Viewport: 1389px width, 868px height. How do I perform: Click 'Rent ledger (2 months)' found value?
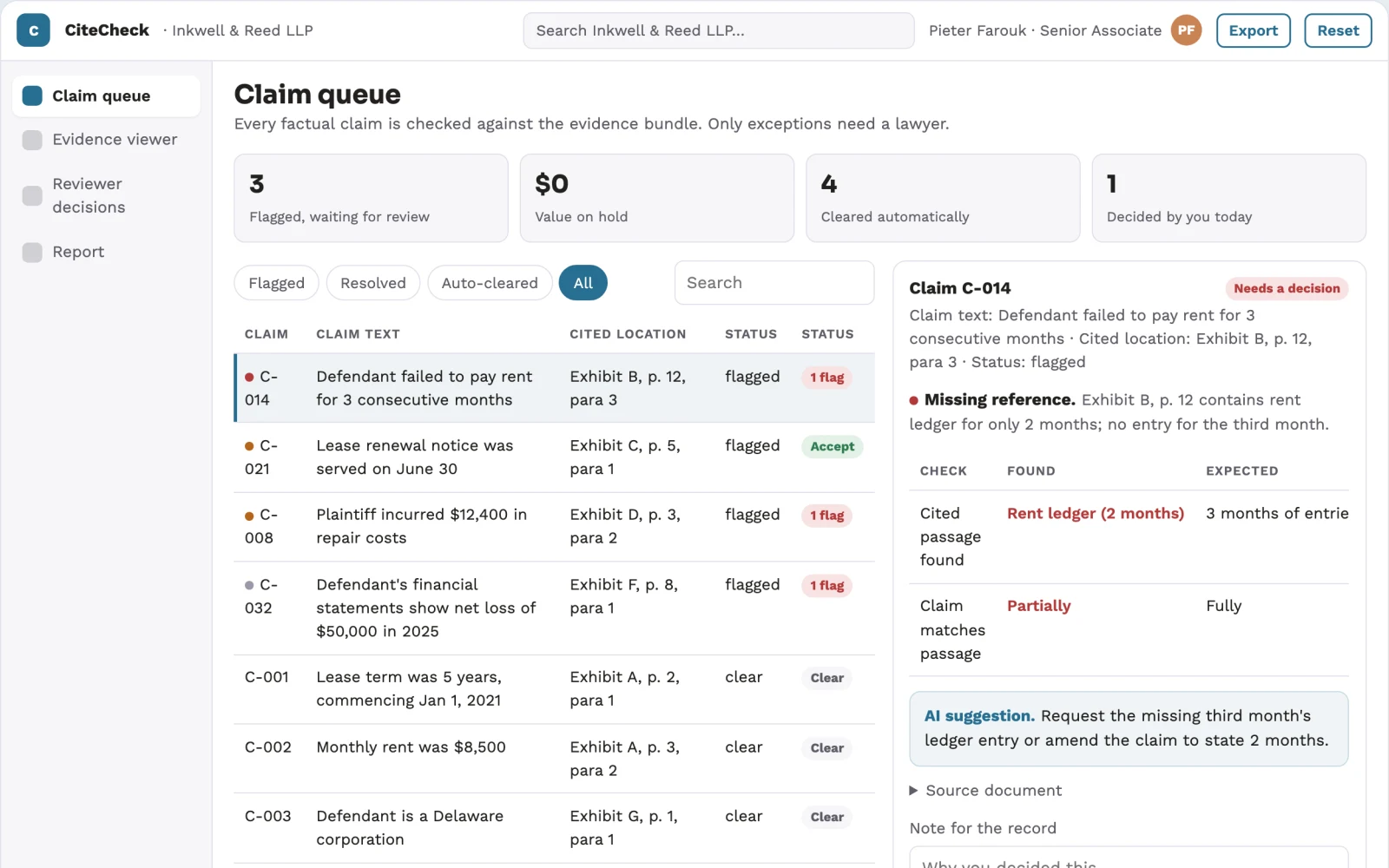[x=1095, y=514]
